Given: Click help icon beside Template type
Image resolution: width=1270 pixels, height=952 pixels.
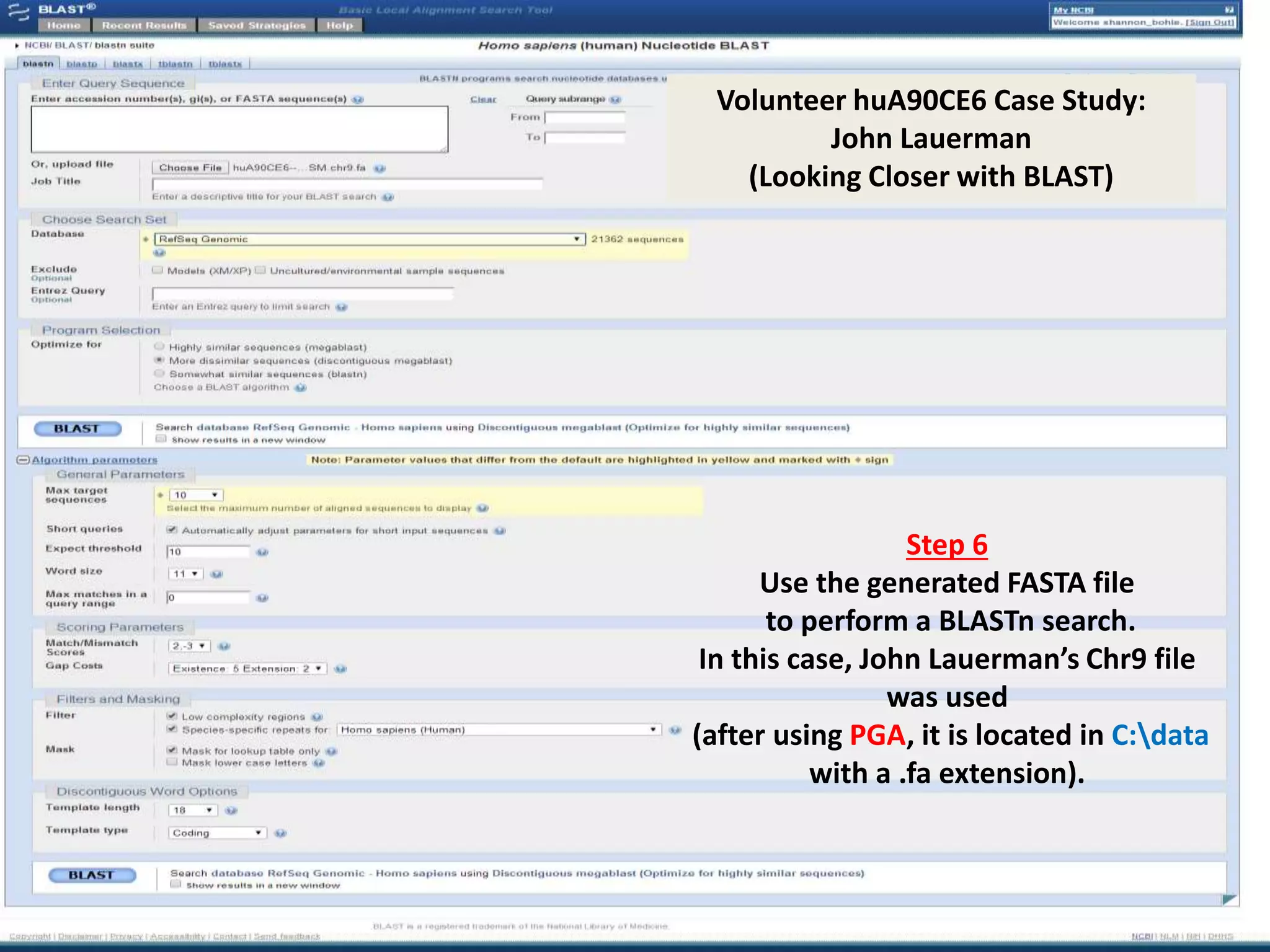Looking at the screenshot, I should 280,833.
